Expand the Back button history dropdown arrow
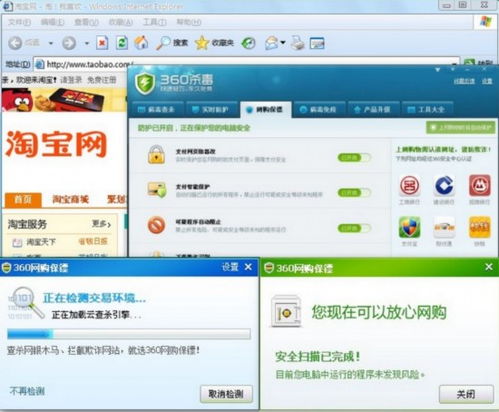Screen dimensions: 499x412 (x=51, y=43)
